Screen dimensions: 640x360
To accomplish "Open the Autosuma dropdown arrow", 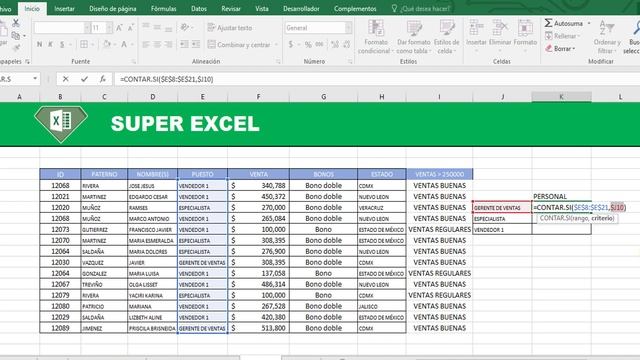I will (589, 24).
